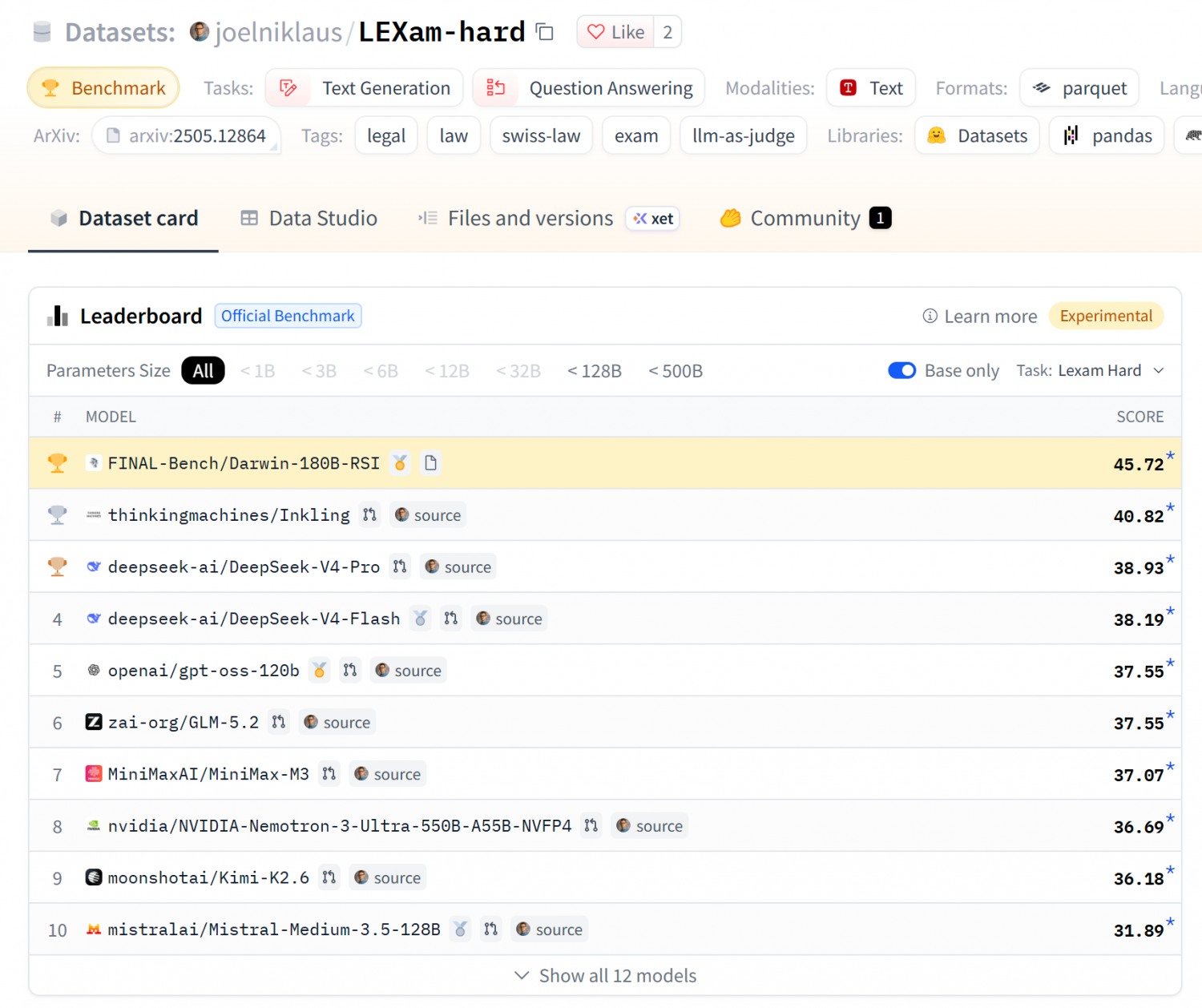Open the arxiv:2505.12864 paper tag
The width and height of the screenshot is (1202, 1008).
[186, 136]
